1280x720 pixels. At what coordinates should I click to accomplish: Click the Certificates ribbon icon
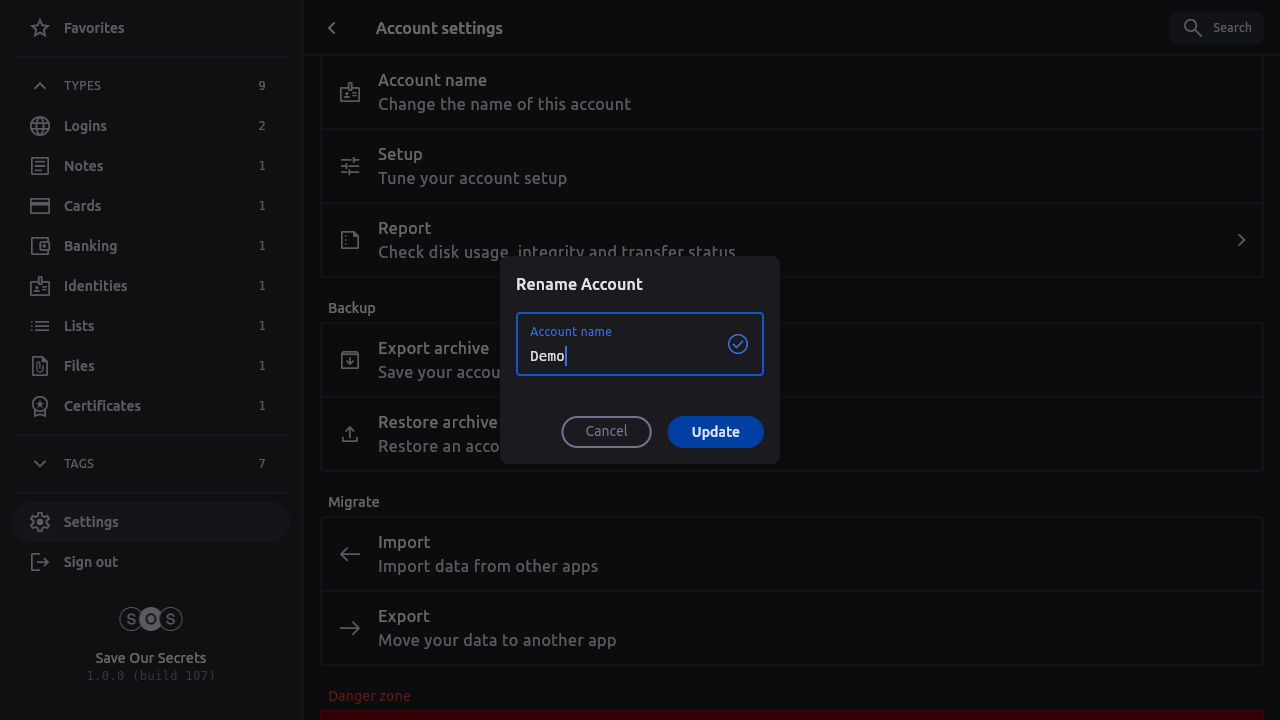(40, 406)
